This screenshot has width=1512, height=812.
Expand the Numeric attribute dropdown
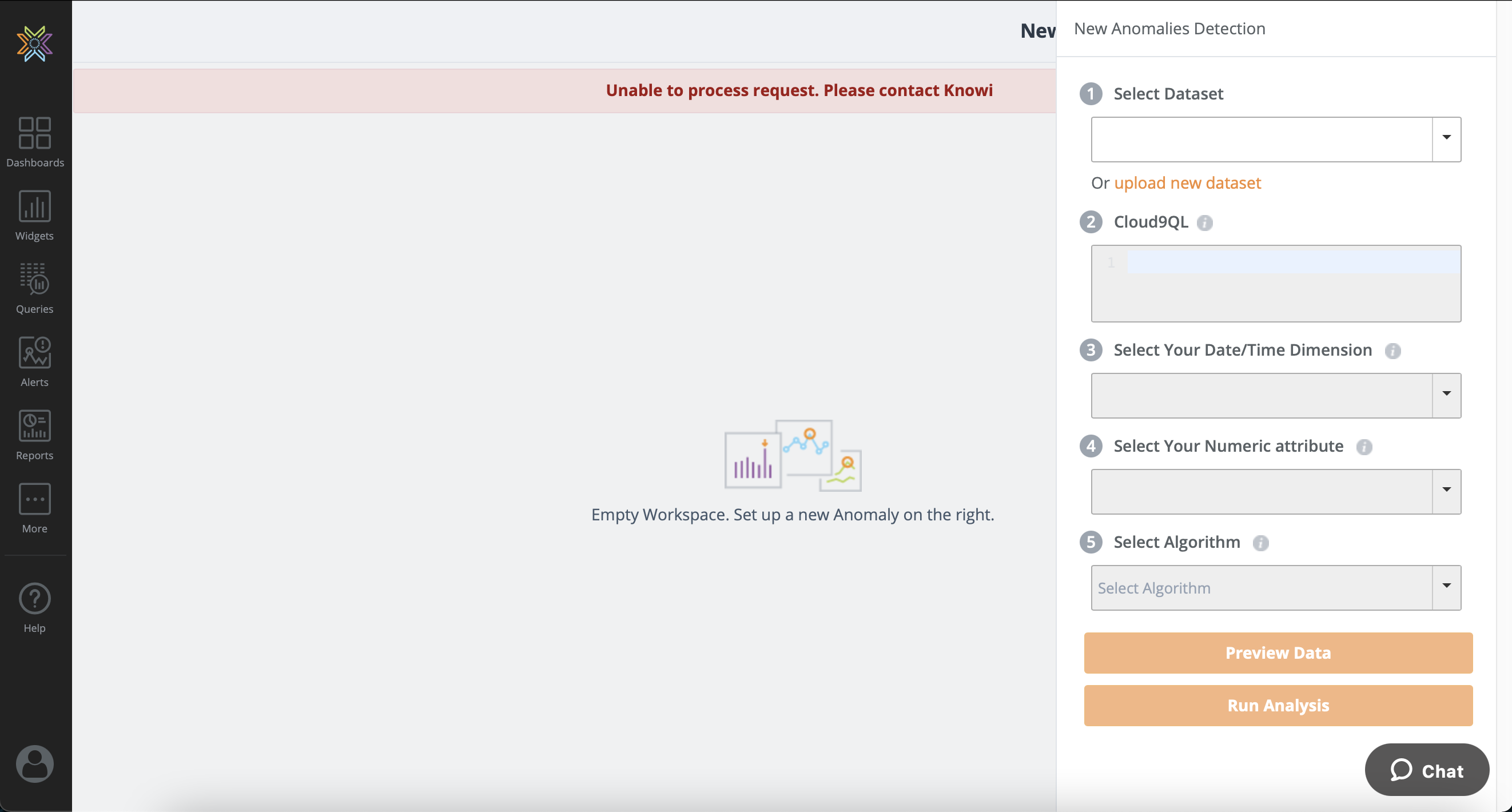click(x=1446, y=491)
